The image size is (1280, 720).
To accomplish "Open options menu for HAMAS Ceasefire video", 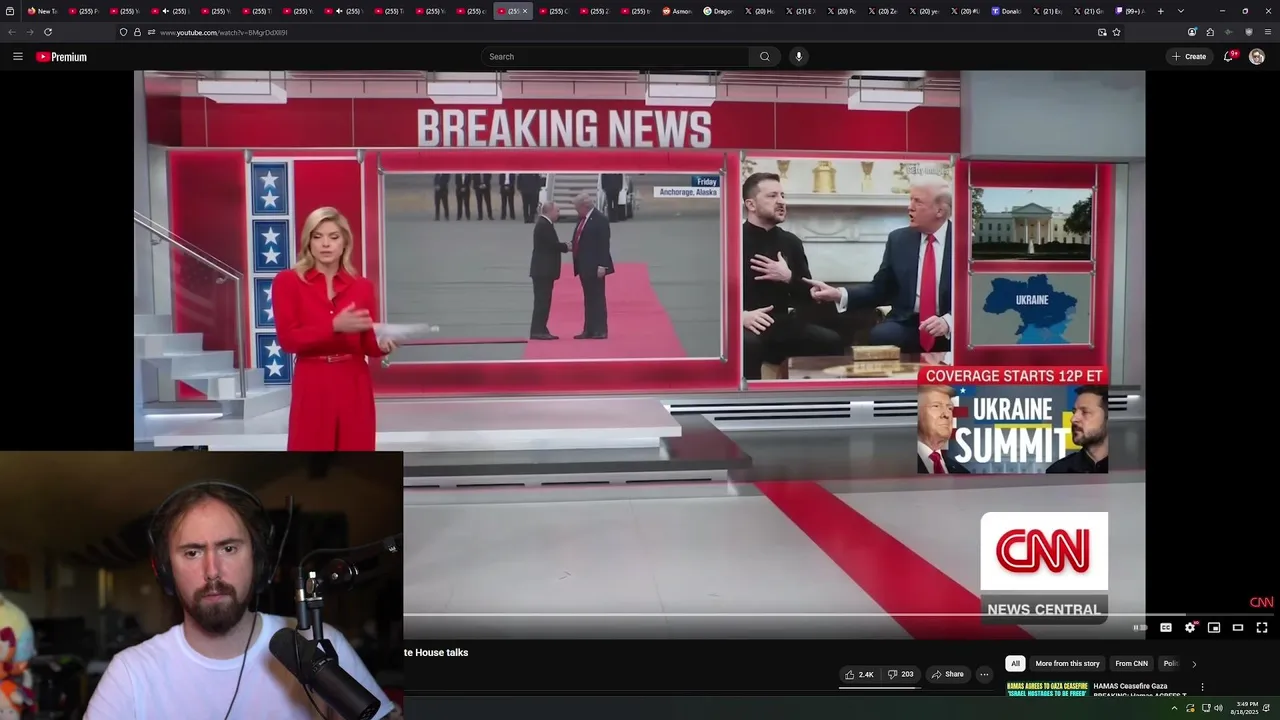I will coord(1202,687).
